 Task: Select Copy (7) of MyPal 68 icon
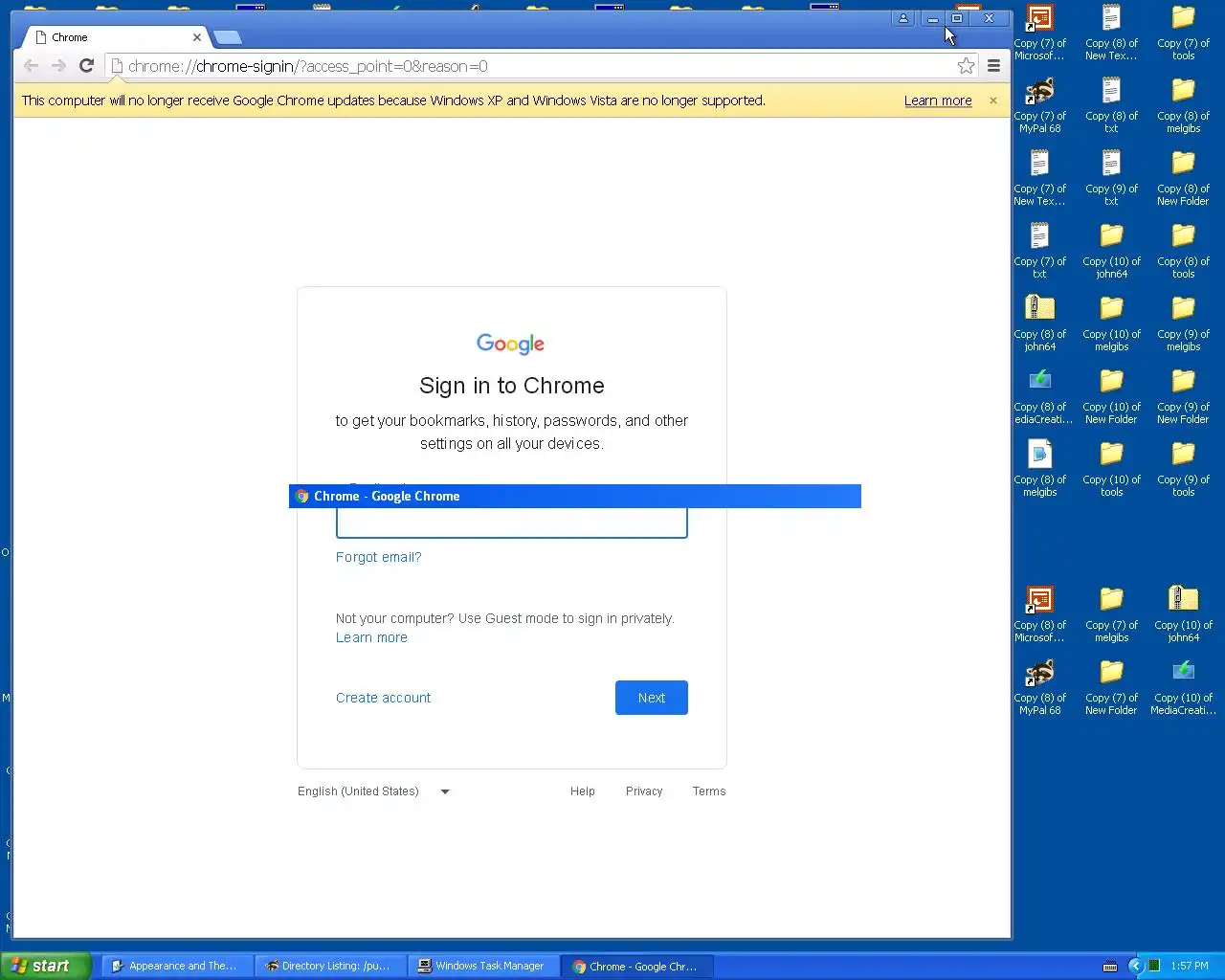coord(1039,106)
